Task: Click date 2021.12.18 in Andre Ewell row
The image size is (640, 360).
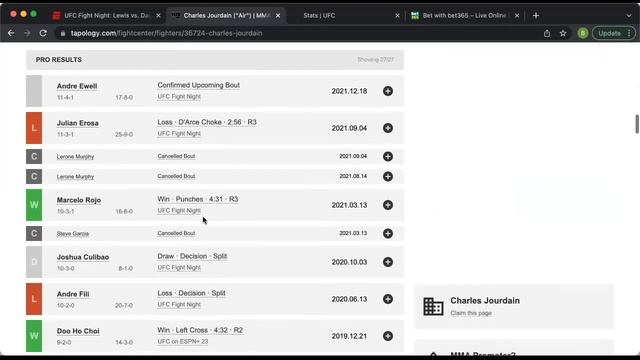Action: point(349,91)
